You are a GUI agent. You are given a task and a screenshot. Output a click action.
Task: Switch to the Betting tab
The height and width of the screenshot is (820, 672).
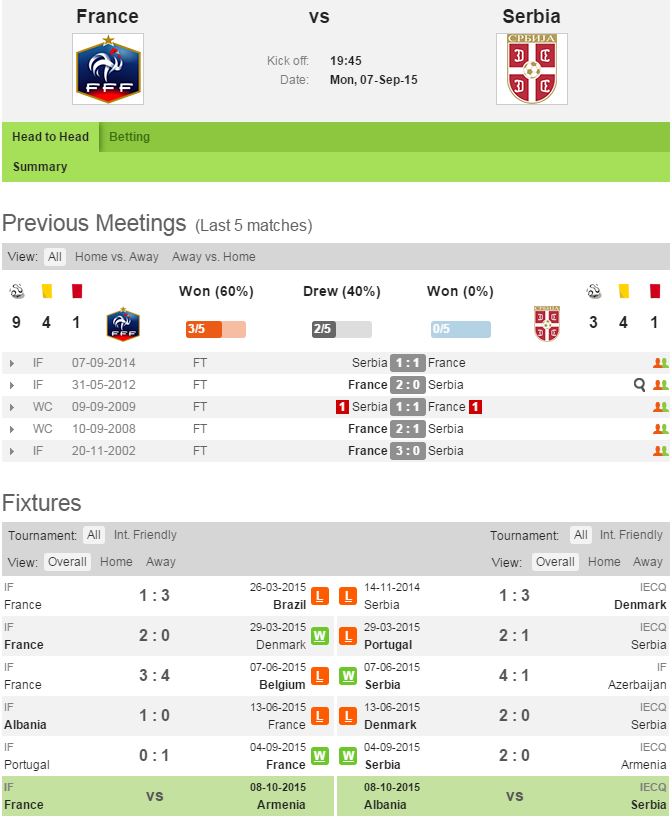129,137
